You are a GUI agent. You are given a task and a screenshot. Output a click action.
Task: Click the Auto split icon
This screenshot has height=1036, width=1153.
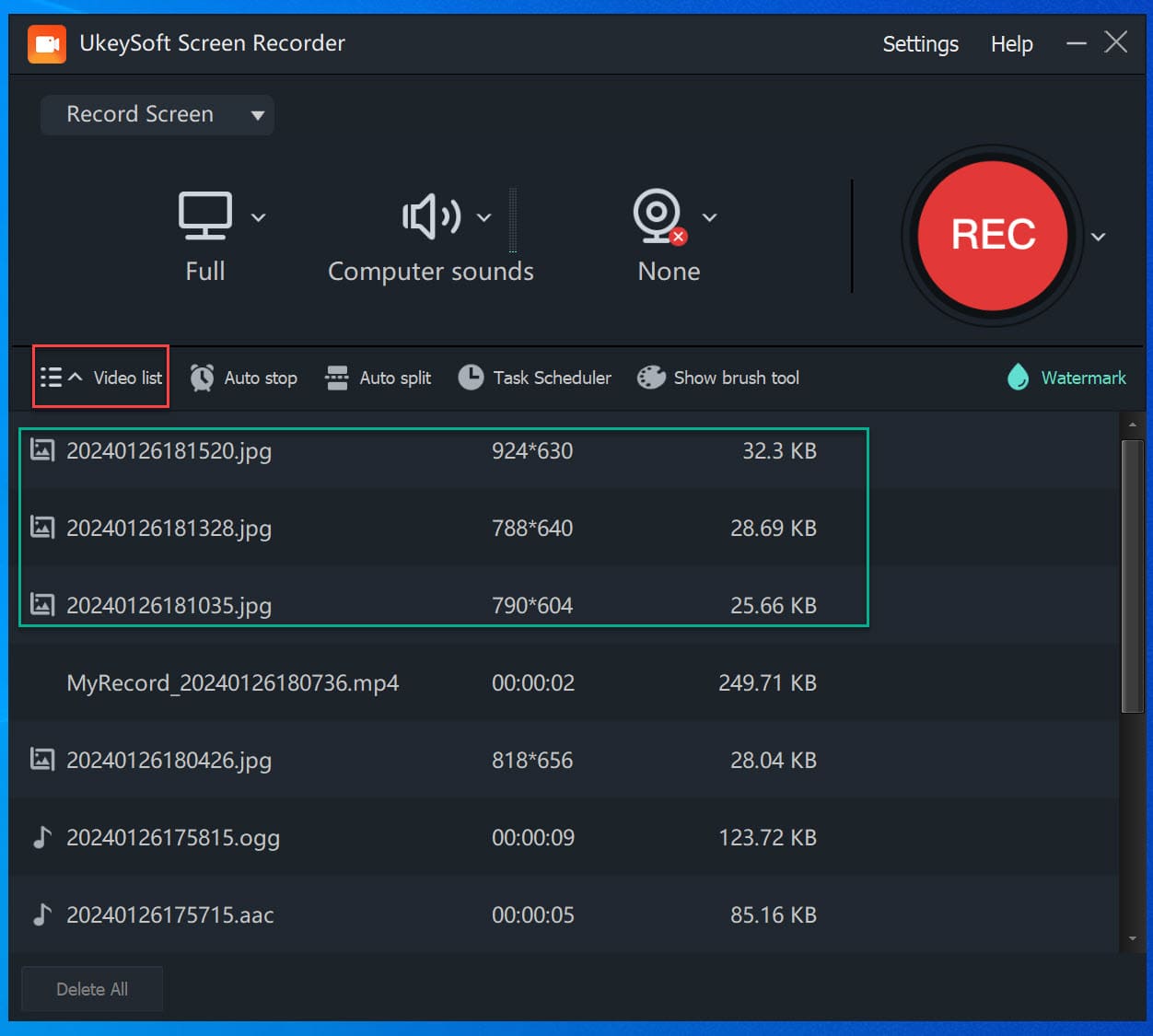(x=337, y=378)
